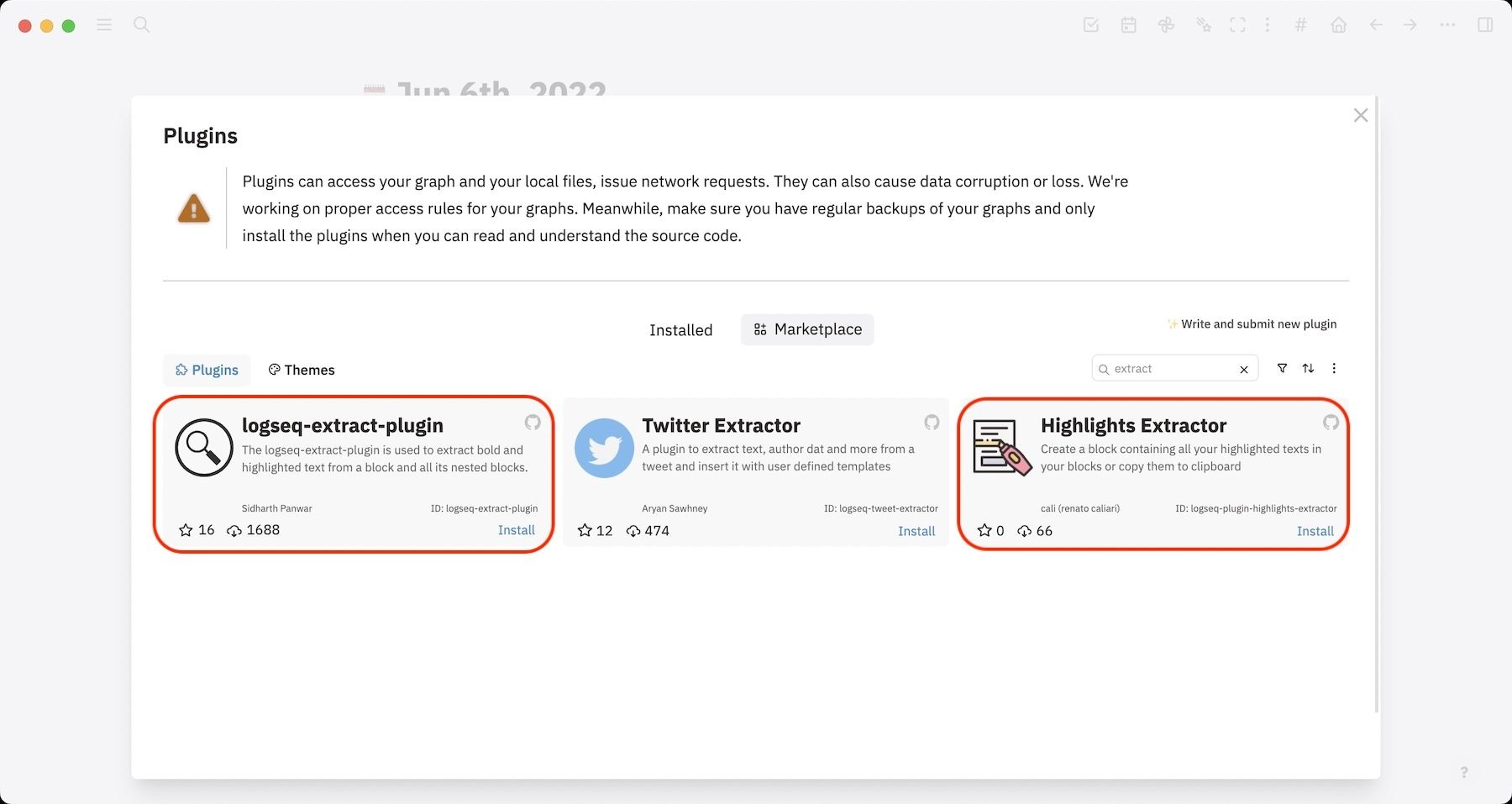
Task: Select the Marketplace tab
Action: 807,329
